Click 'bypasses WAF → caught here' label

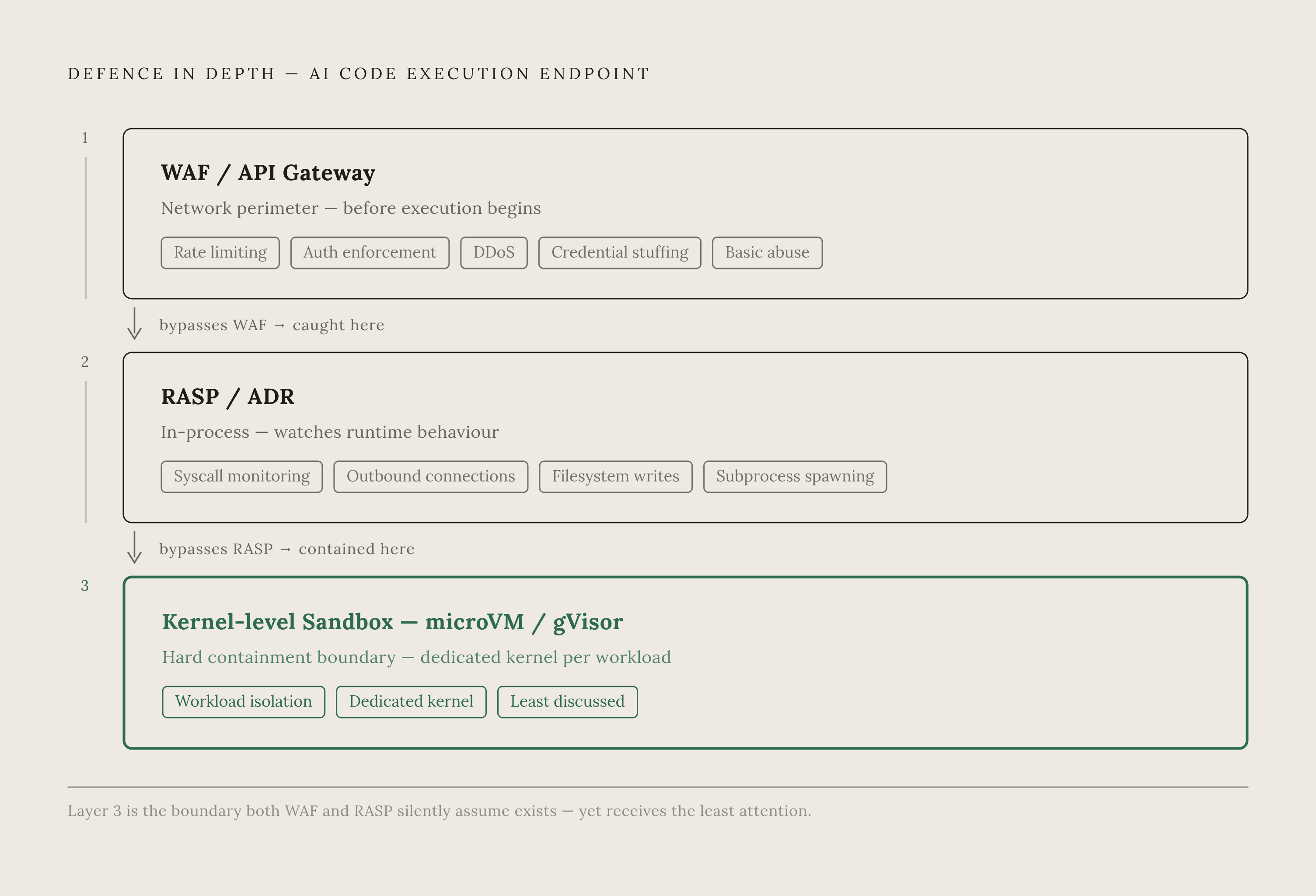coord(272,325)
